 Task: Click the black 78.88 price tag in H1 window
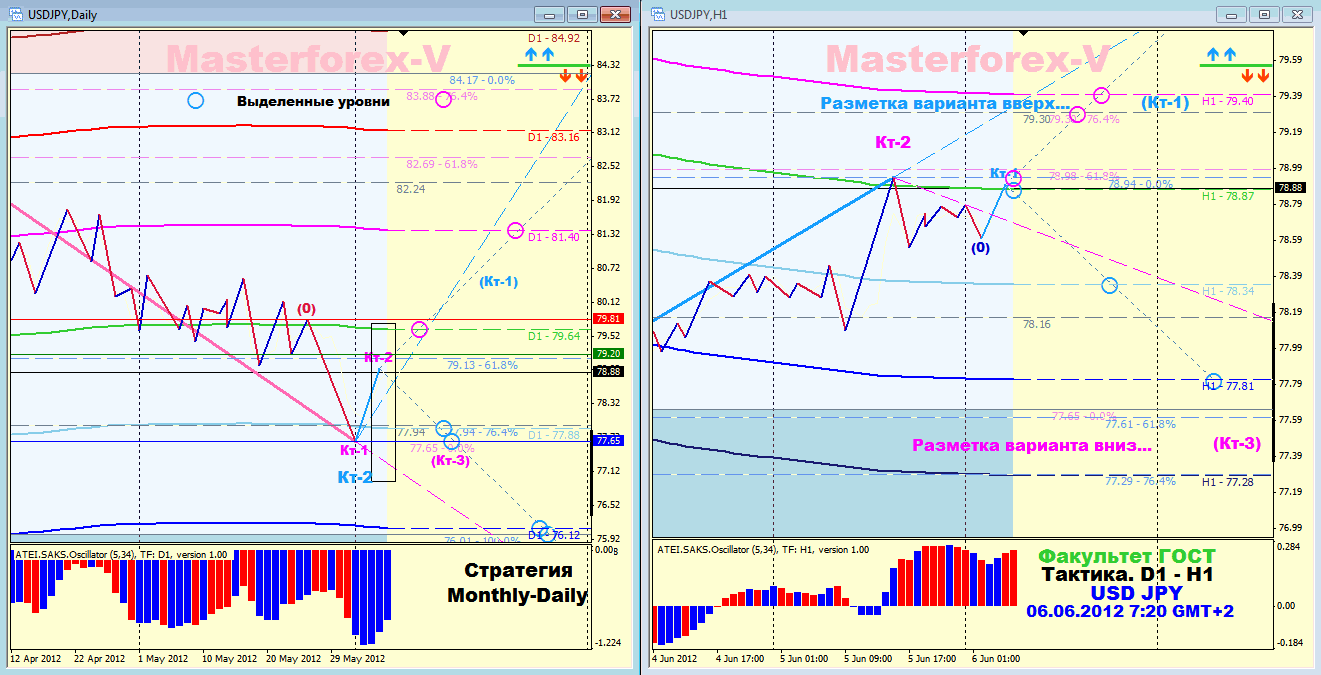[x=1289, y=188]
